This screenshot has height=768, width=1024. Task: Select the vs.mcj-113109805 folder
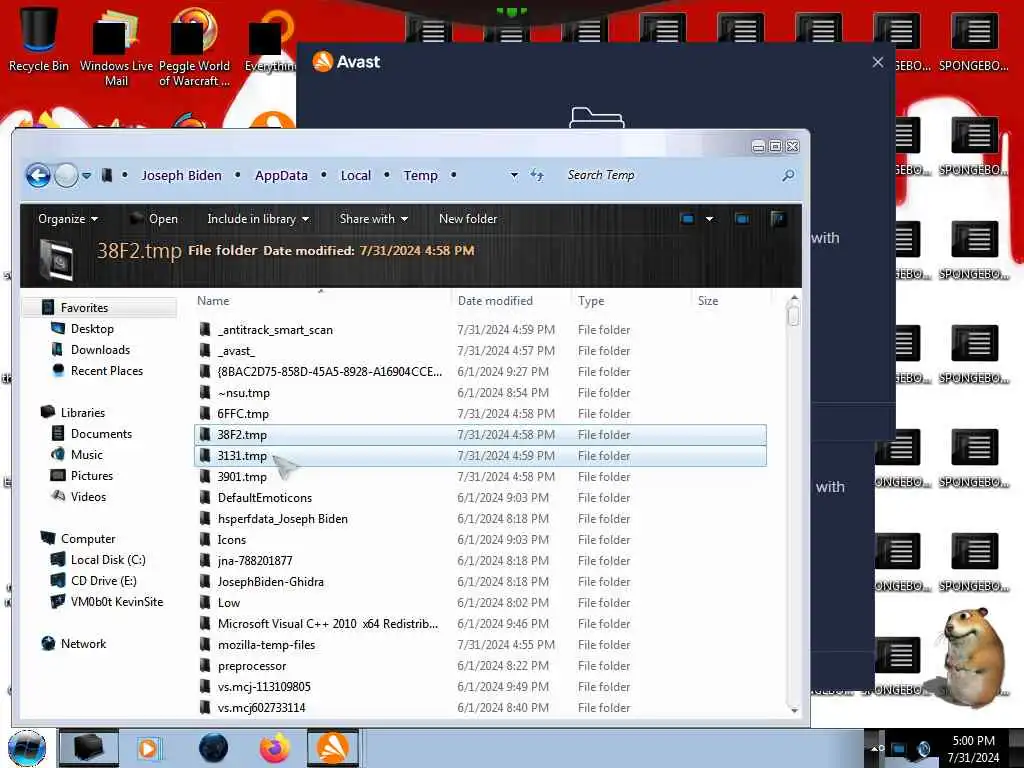pos(264,686)
